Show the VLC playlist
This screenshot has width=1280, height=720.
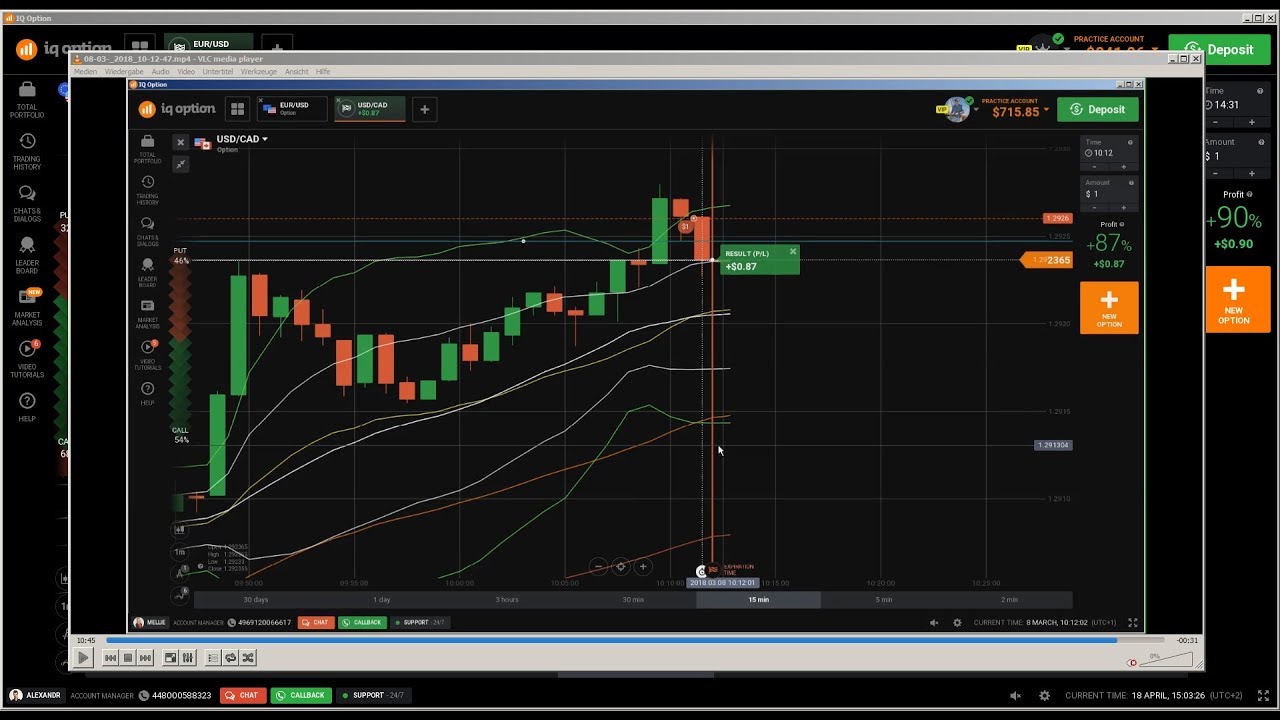click(213, 658)
